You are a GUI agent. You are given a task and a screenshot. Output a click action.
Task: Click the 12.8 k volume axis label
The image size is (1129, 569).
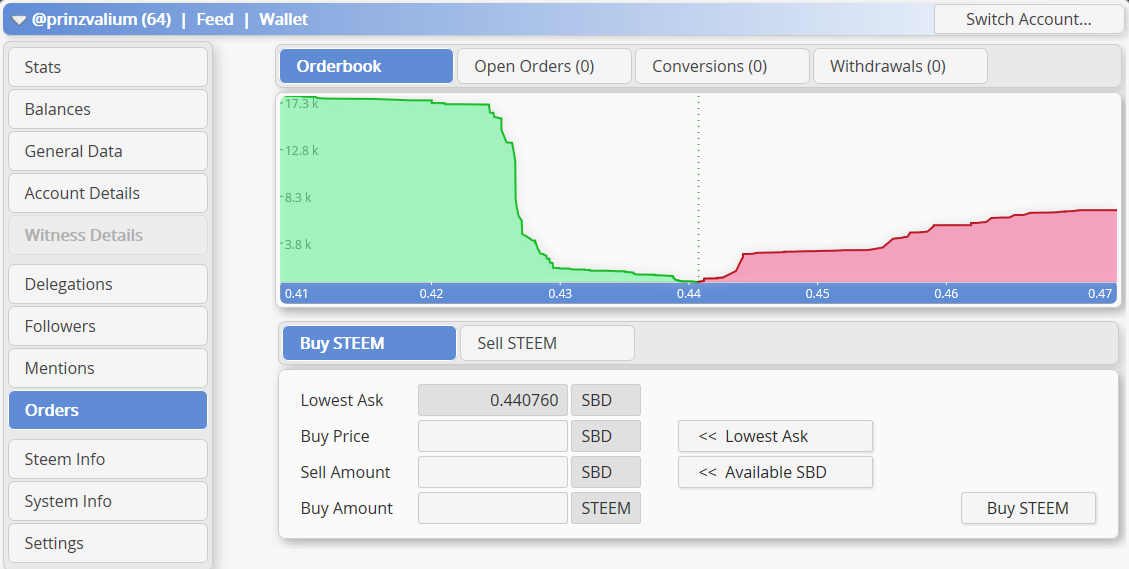[302, 151]
